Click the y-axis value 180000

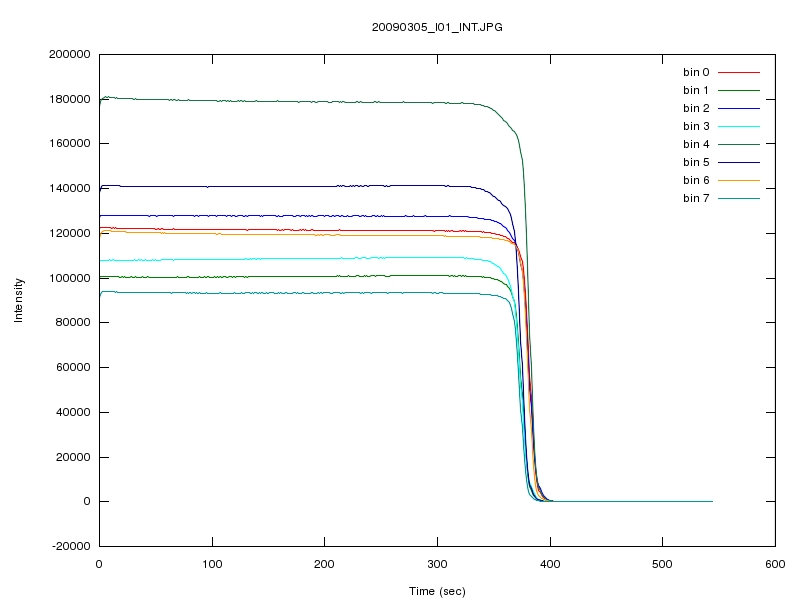tap(69, 99)
